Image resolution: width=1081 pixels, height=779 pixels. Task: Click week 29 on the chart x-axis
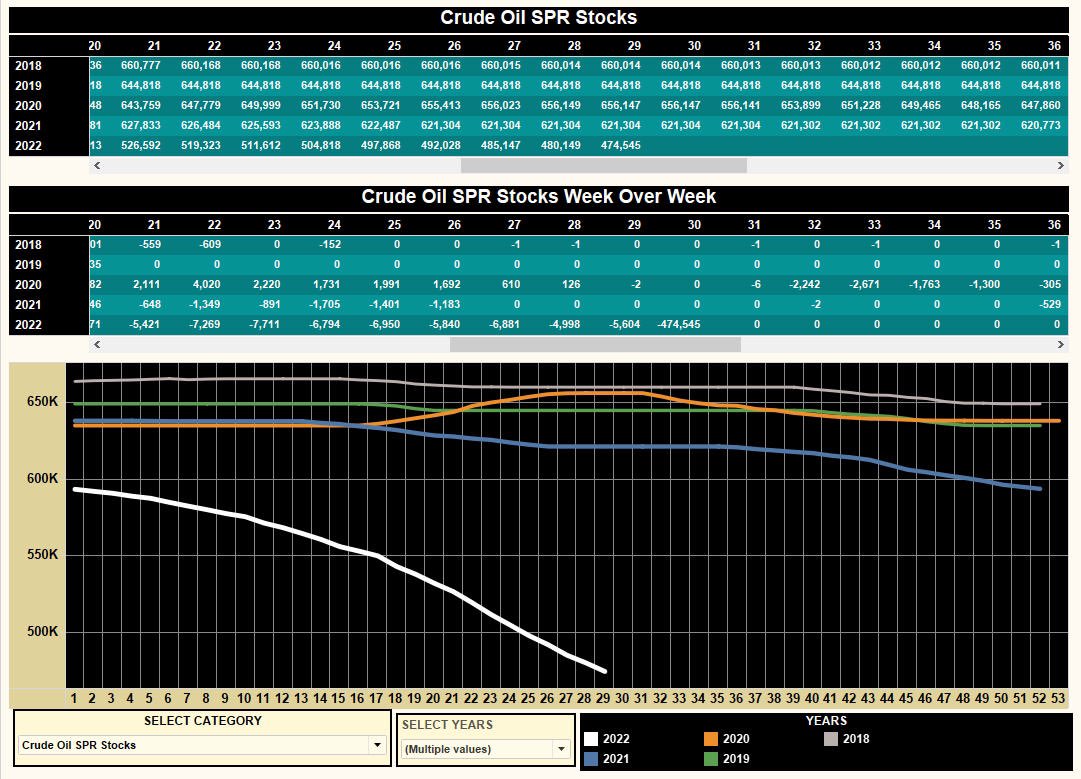pos(603,698)
